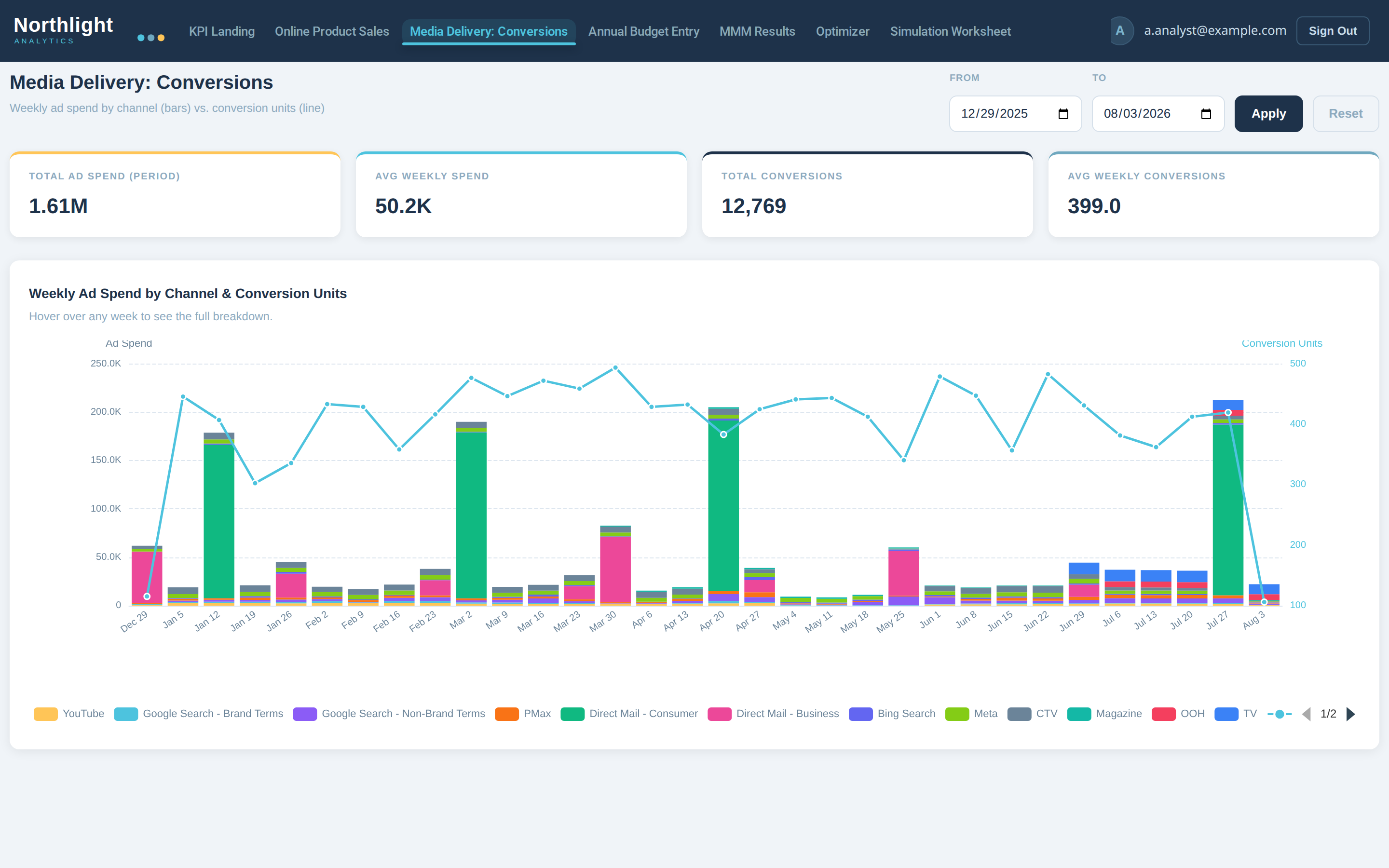Click the Dec 29 spend bar
This screenshot has height=868, width=1389.
point(147,576)
